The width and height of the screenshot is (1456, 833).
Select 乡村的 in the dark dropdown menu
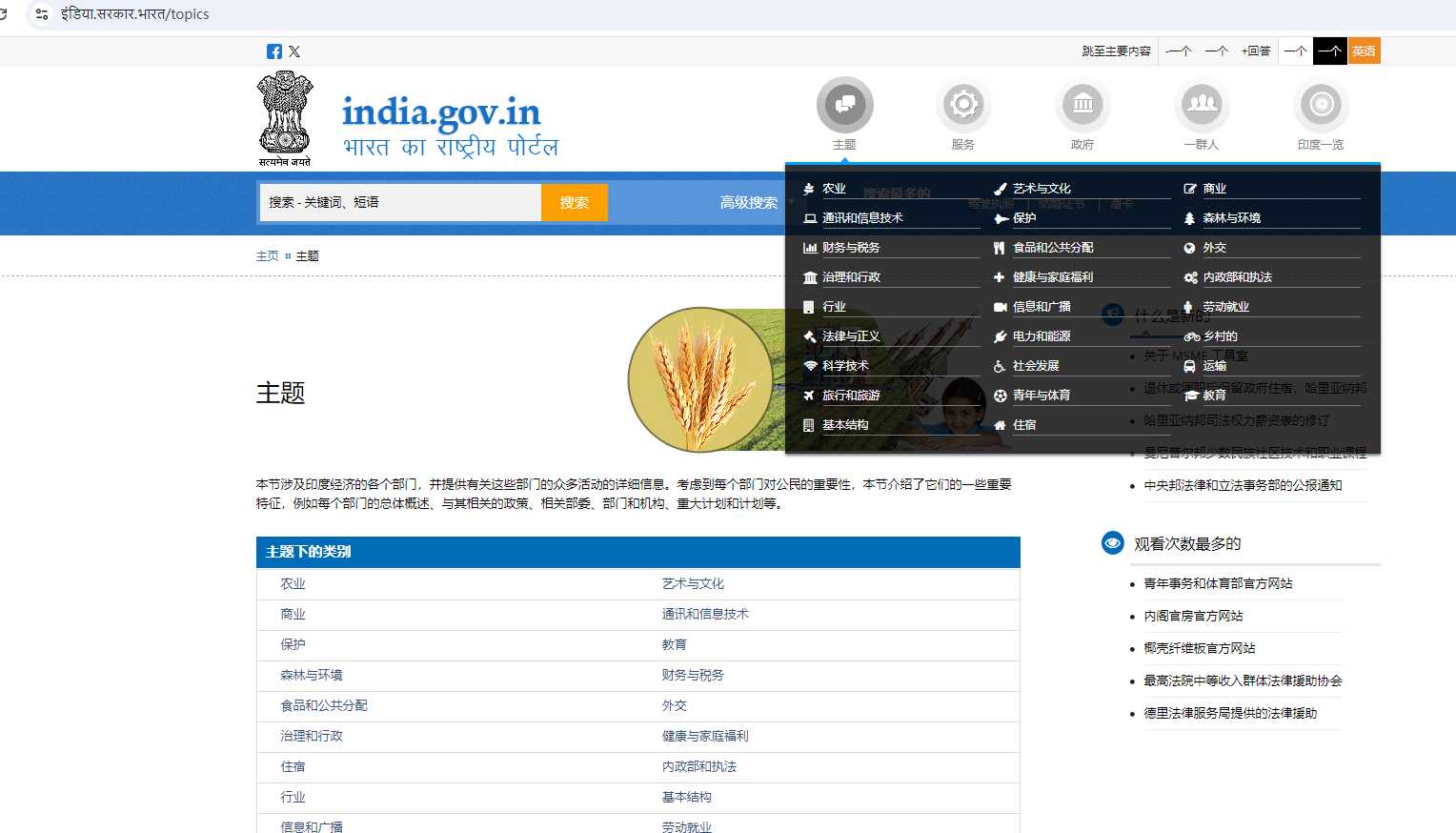pos(1220,336)
